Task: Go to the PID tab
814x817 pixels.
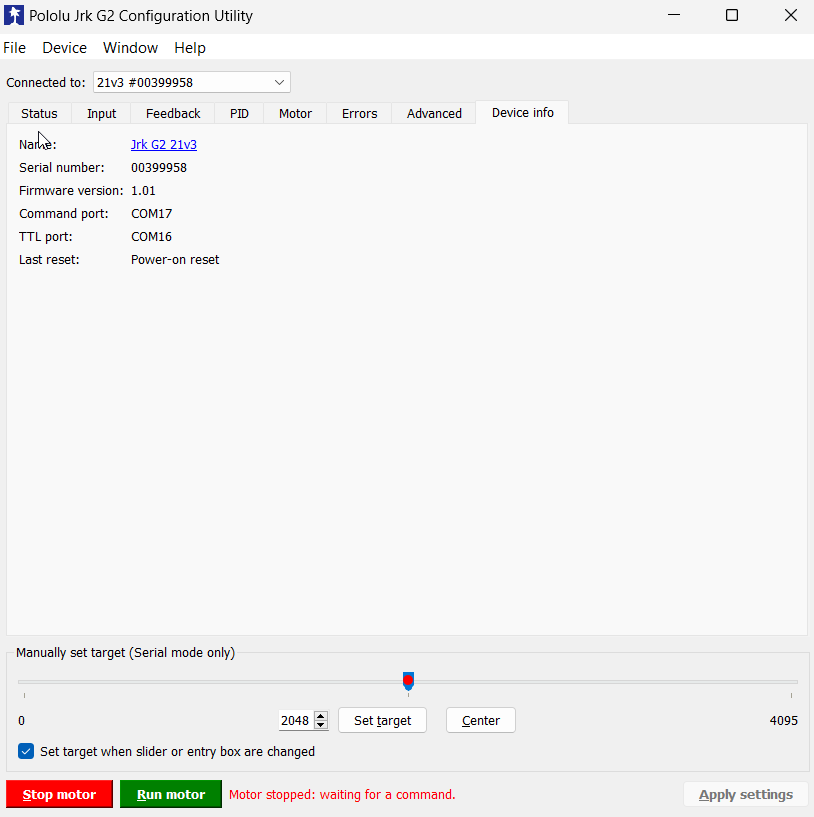Action: coord(239,113)
